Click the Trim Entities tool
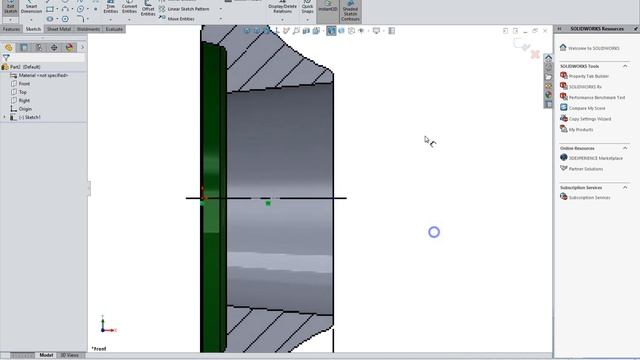This screenshot has width=640, height=360. [x=111, y=7]
